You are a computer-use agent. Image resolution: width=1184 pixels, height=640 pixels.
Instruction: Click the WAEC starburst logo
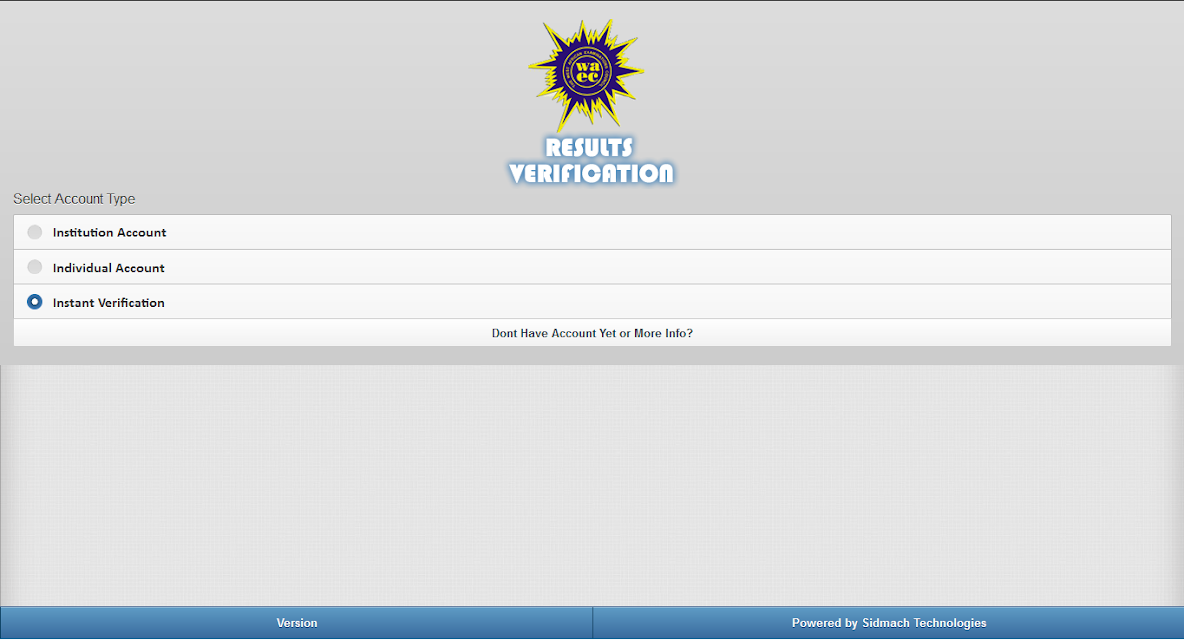[x=586, y=75]
